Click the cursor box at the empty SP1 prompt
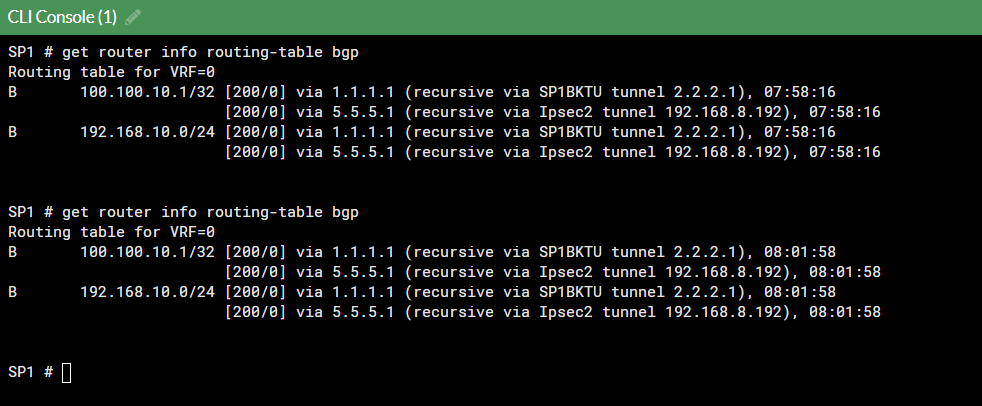Screen dimensions: 982x406 (x=67, y=373)
